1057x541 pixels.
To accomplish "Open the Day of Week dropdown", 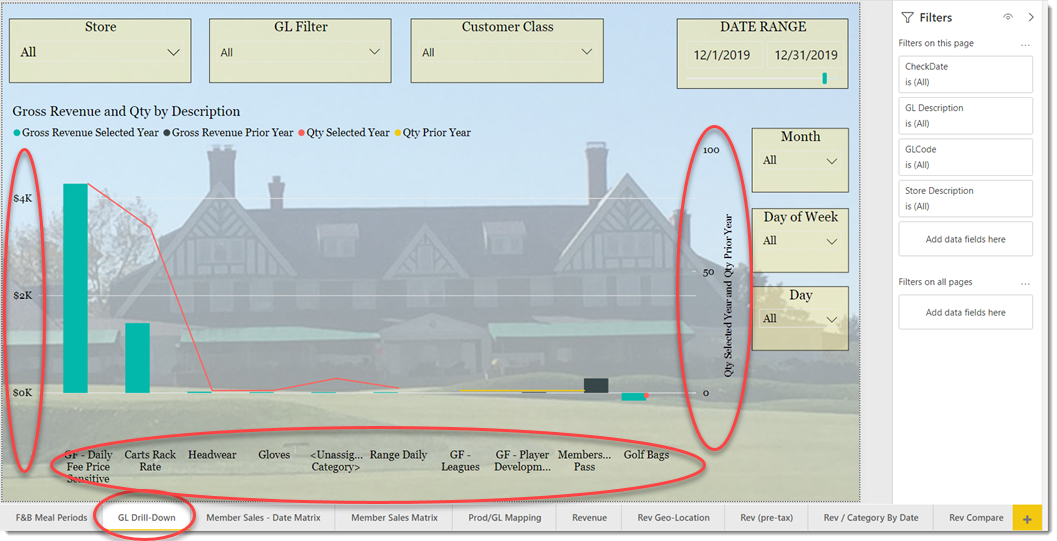I will click(832, 241).
